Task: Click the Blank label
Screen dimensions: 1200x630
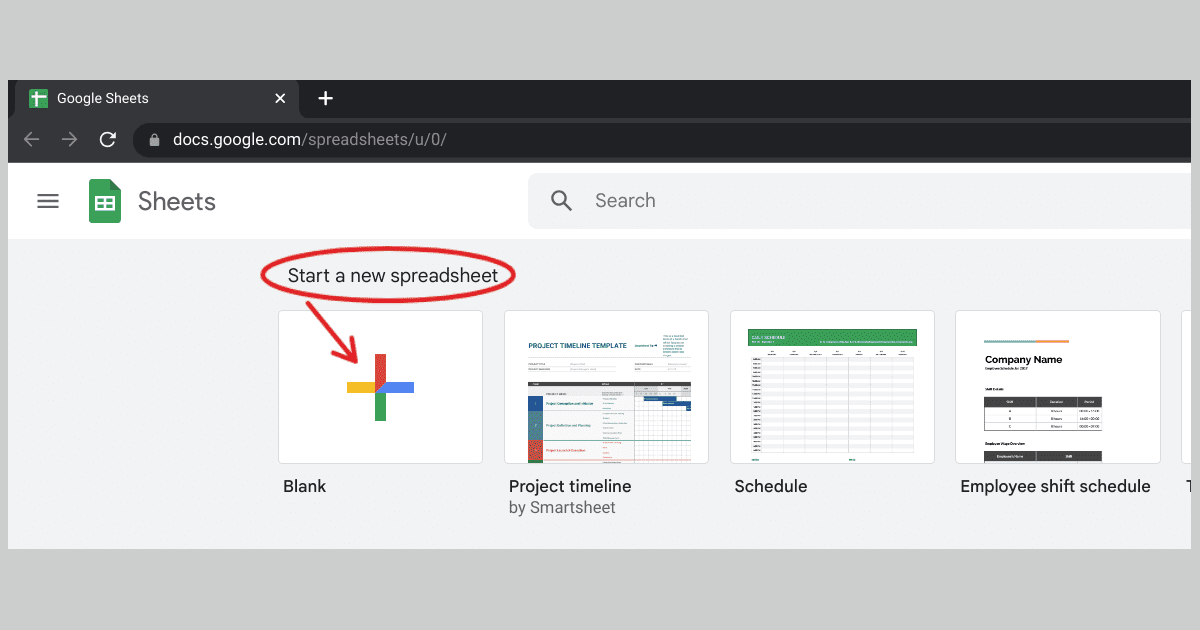Action: point(305,487)
